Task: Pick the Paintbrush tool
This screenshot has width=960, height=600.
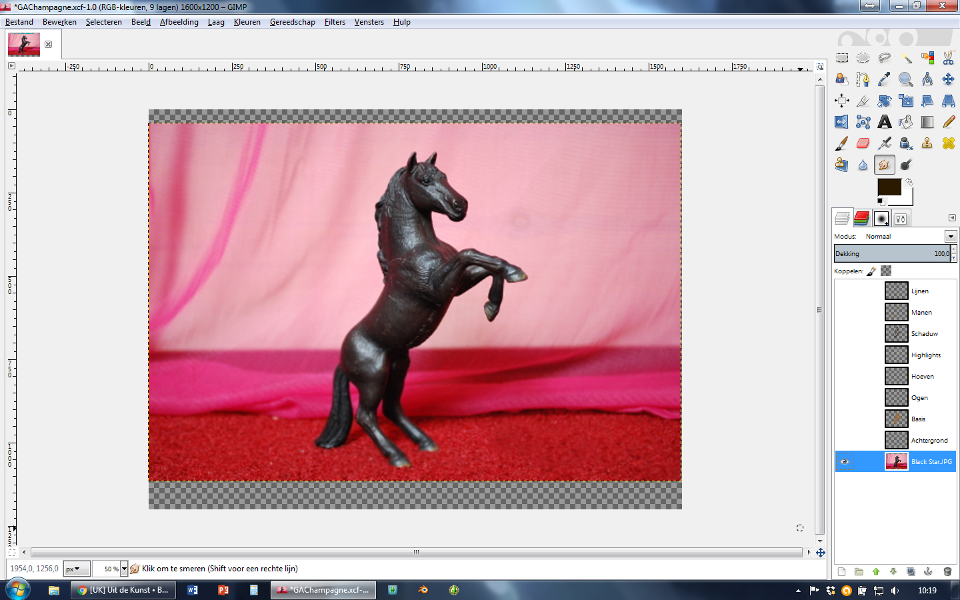Action: click(x=842, y=143)
